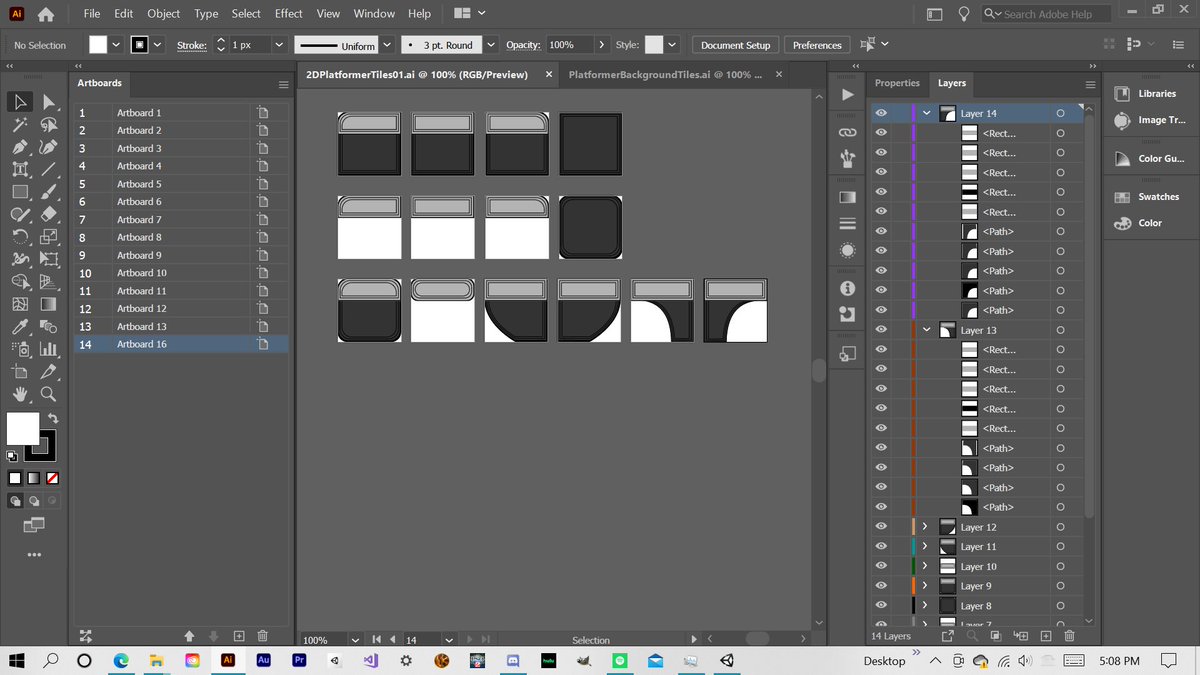1200x675 pixels.
Task: Select the Curvature tool
Action: pyautogui.click(x=48, y=147)
